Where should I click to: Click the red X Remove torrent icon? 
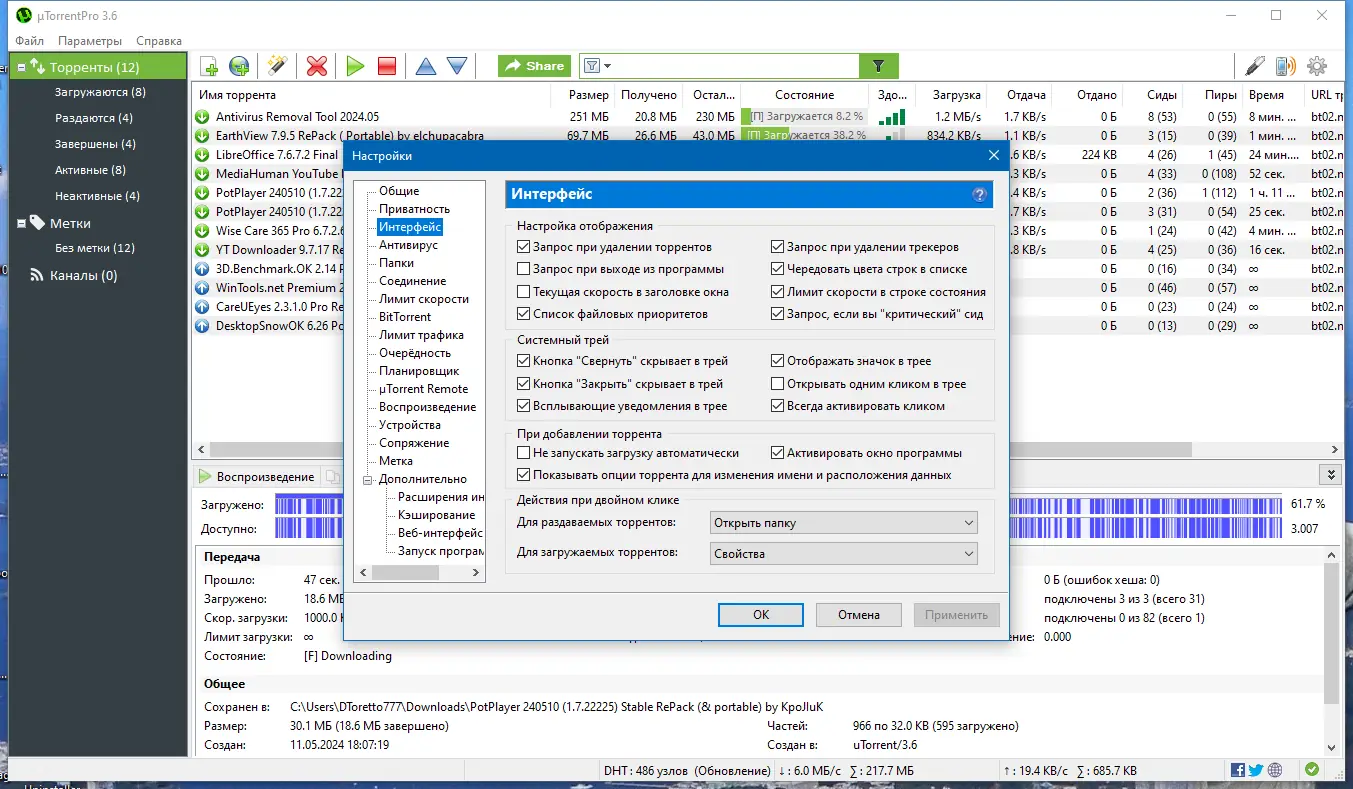(317, 66)
